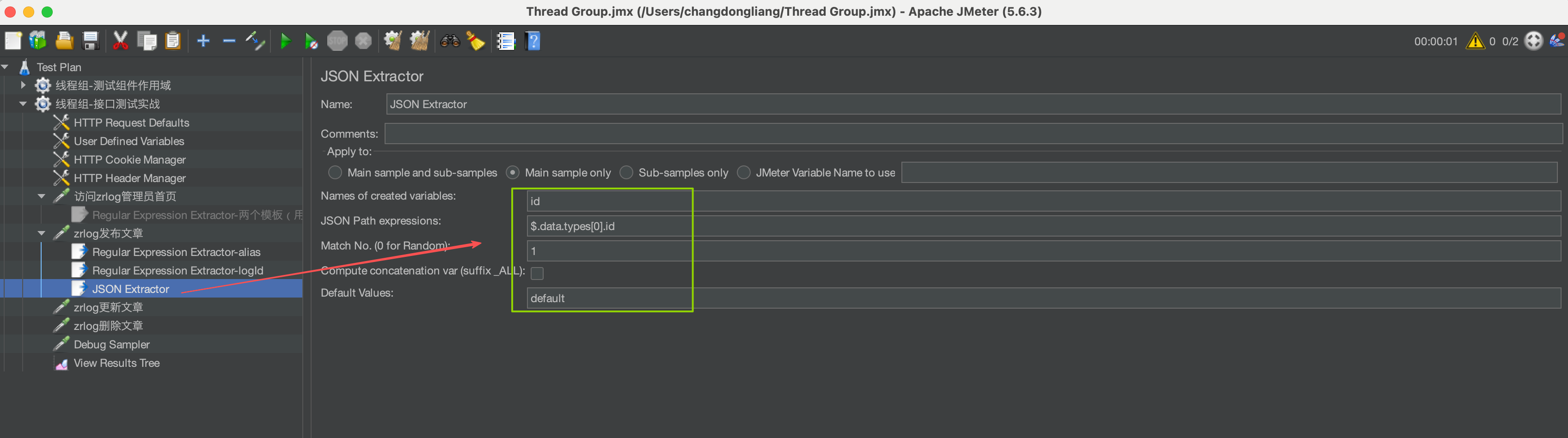Click the Cut scissors icon
Screen dimensions: 1568x438
pyautogui.click(x=121, y=42)
